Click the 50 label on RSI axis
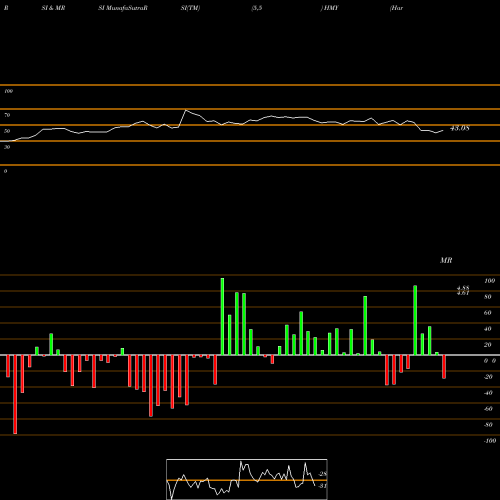This screenshot has height=500, width=500. pos(7,131)
